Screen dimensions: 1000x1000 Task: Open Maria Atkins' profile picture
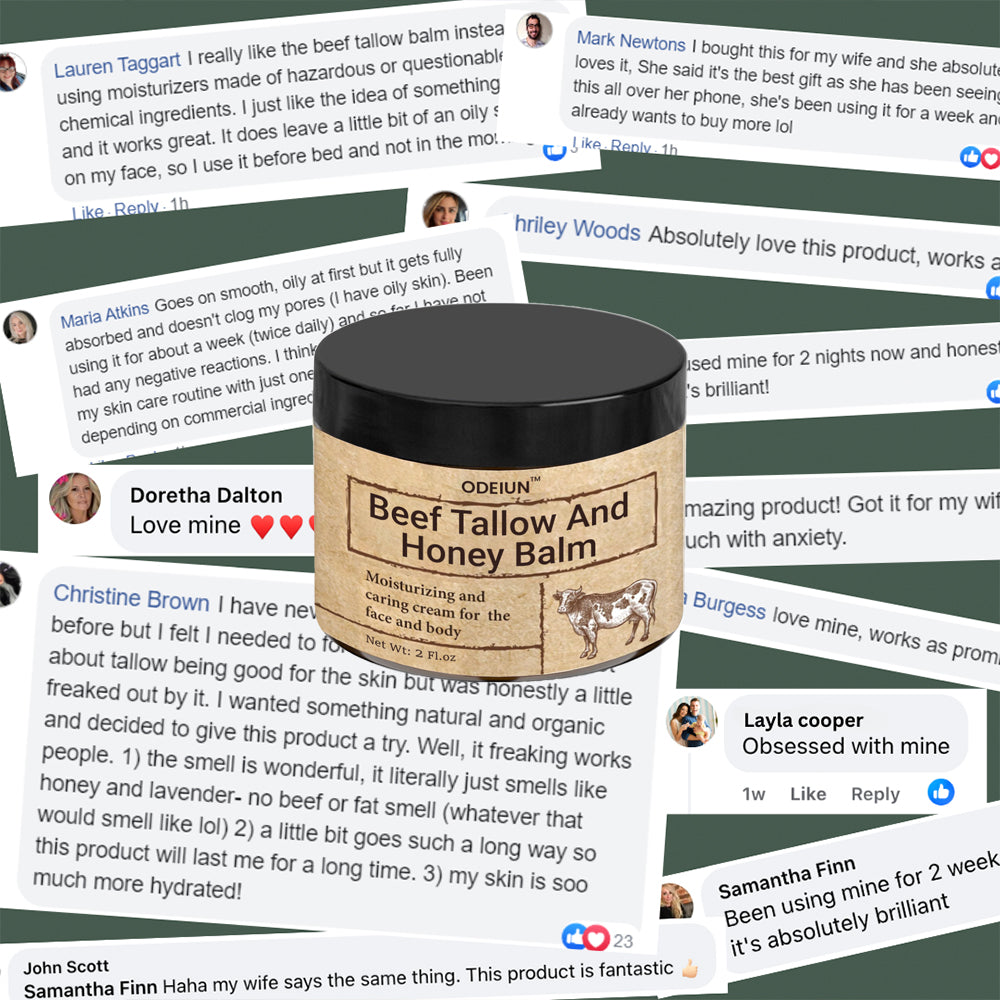click(20, 327)
